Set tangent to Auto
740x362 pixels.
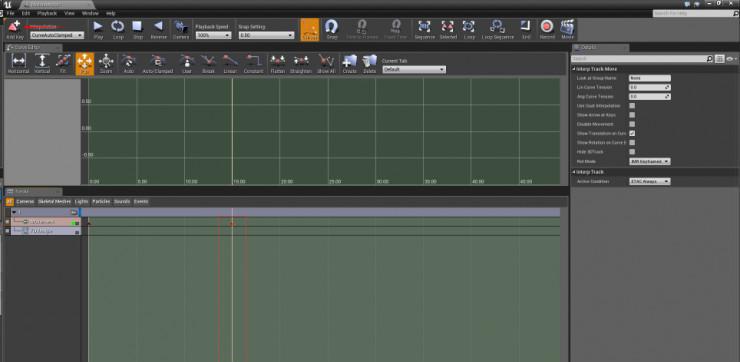[x=128, y=61]
